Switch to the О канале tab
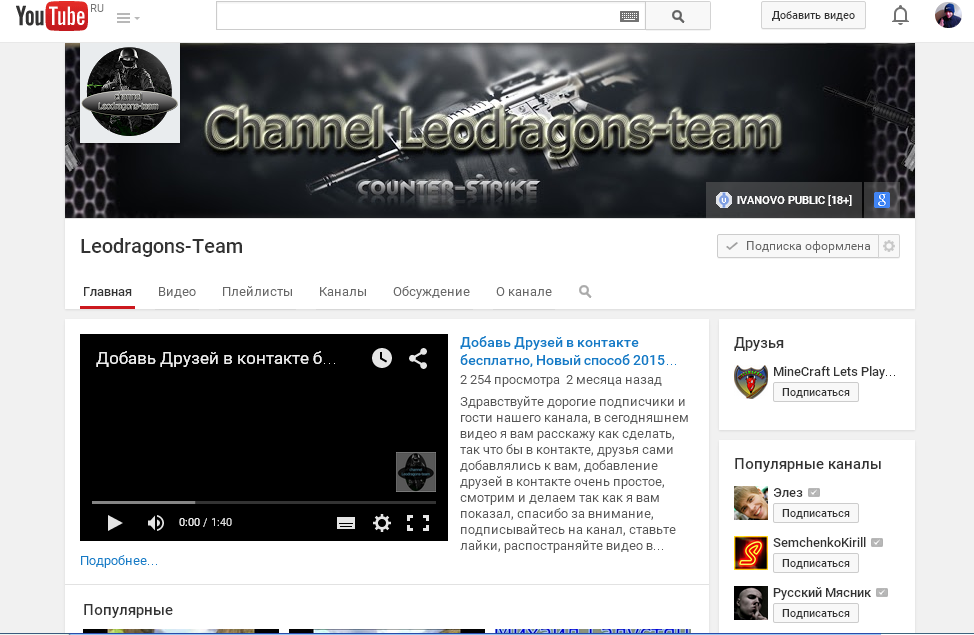The image size is (974, 635). click(524, 292)
